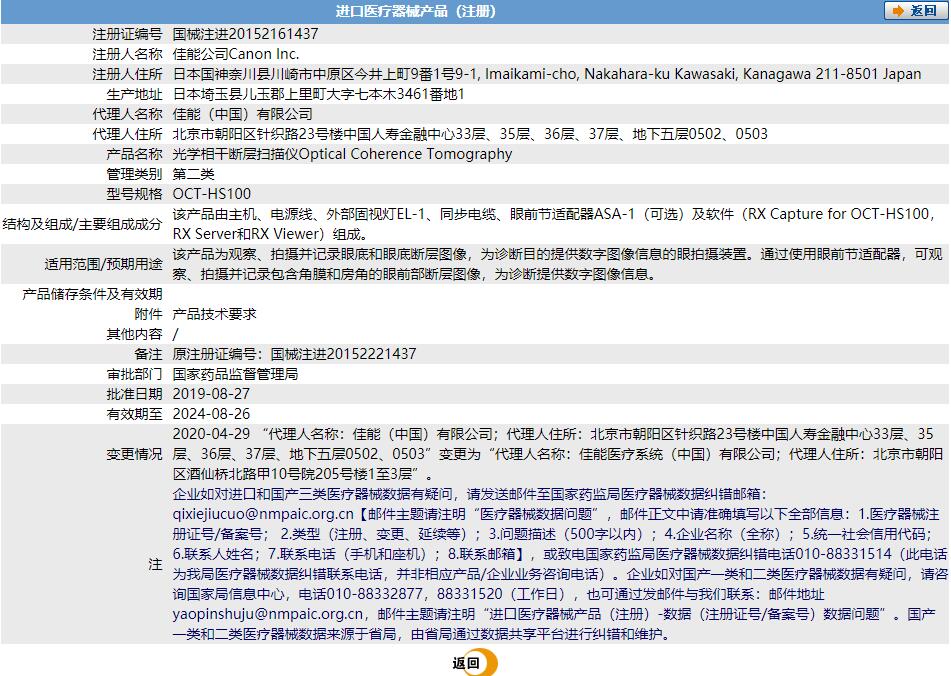951x676 pixels.
Task: Click the 有效期至 label
Action: tap(134, 414)
